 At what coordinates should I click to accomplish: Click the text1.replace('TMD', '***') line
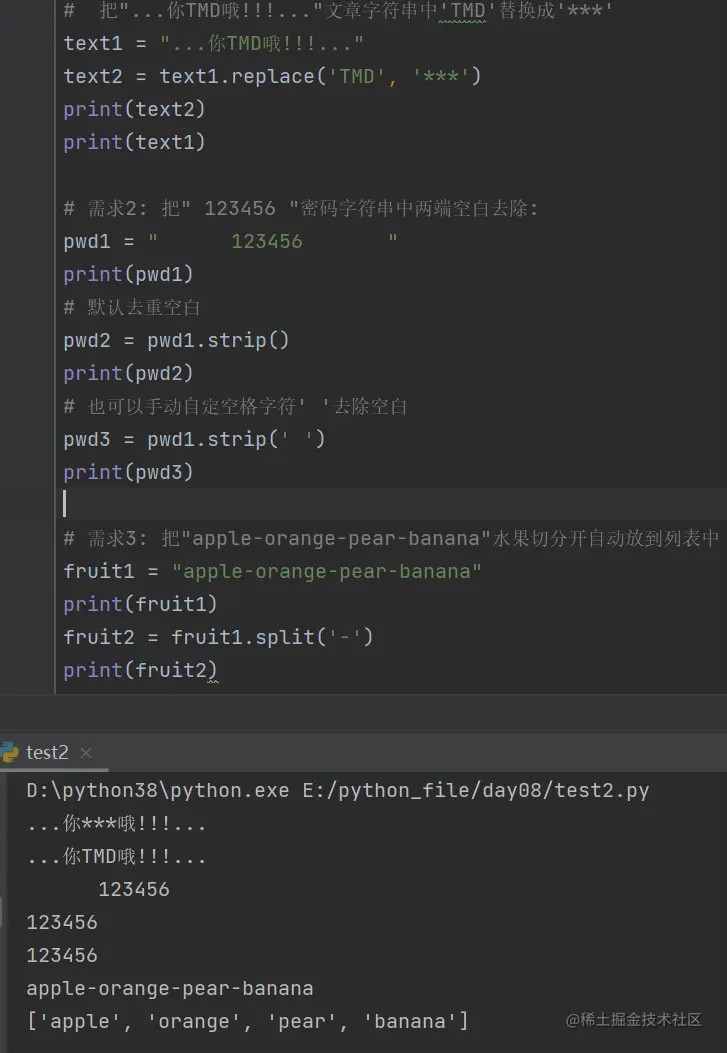tap(272, 76)
